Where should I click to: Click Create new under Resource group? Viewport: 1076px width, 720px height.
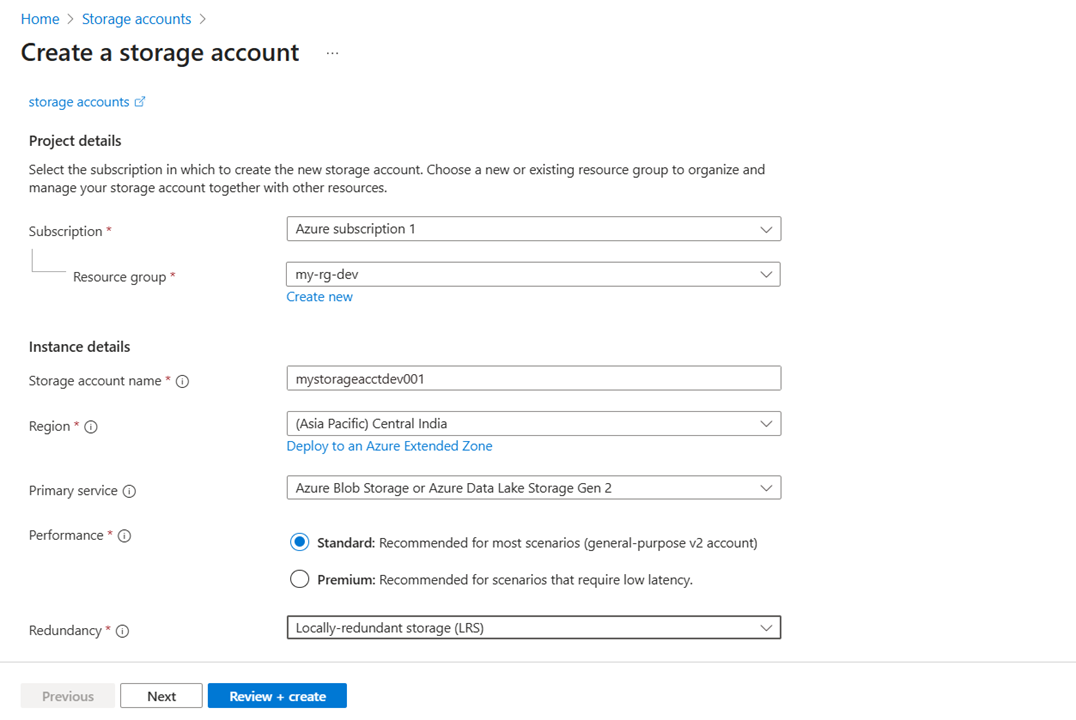pyautogui.click(x=319, y=296)
